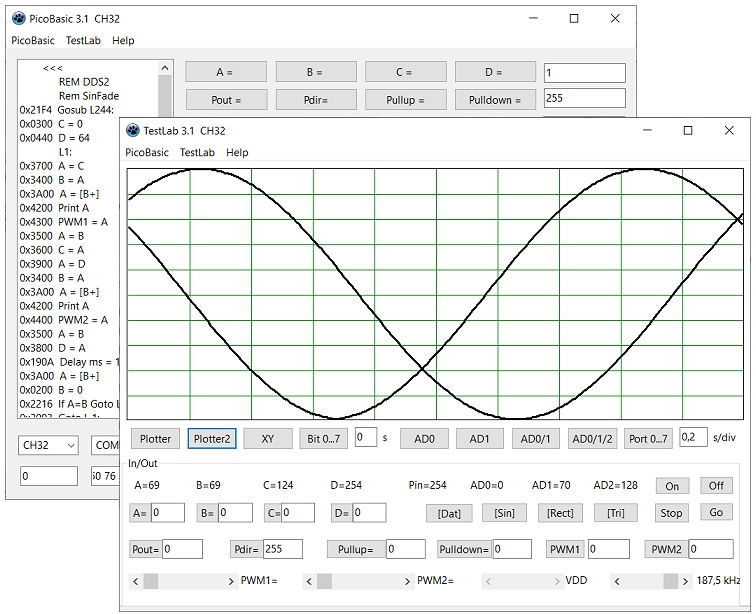Switch on output with the On button
The height and width of the screenshot is (614, 756).
point(672,486)
